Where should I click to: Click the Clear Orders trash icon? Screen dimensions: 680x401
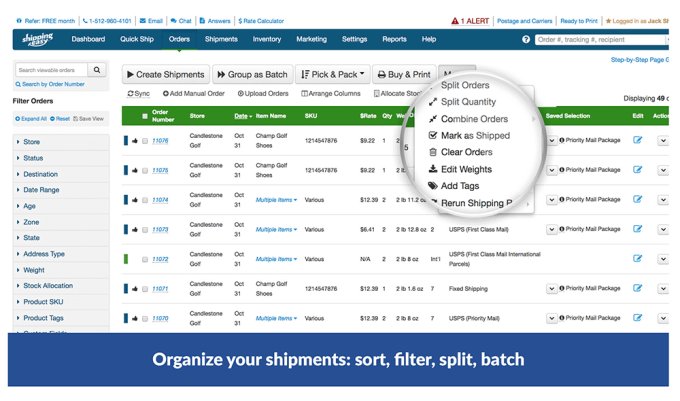(x=433, y=152)
